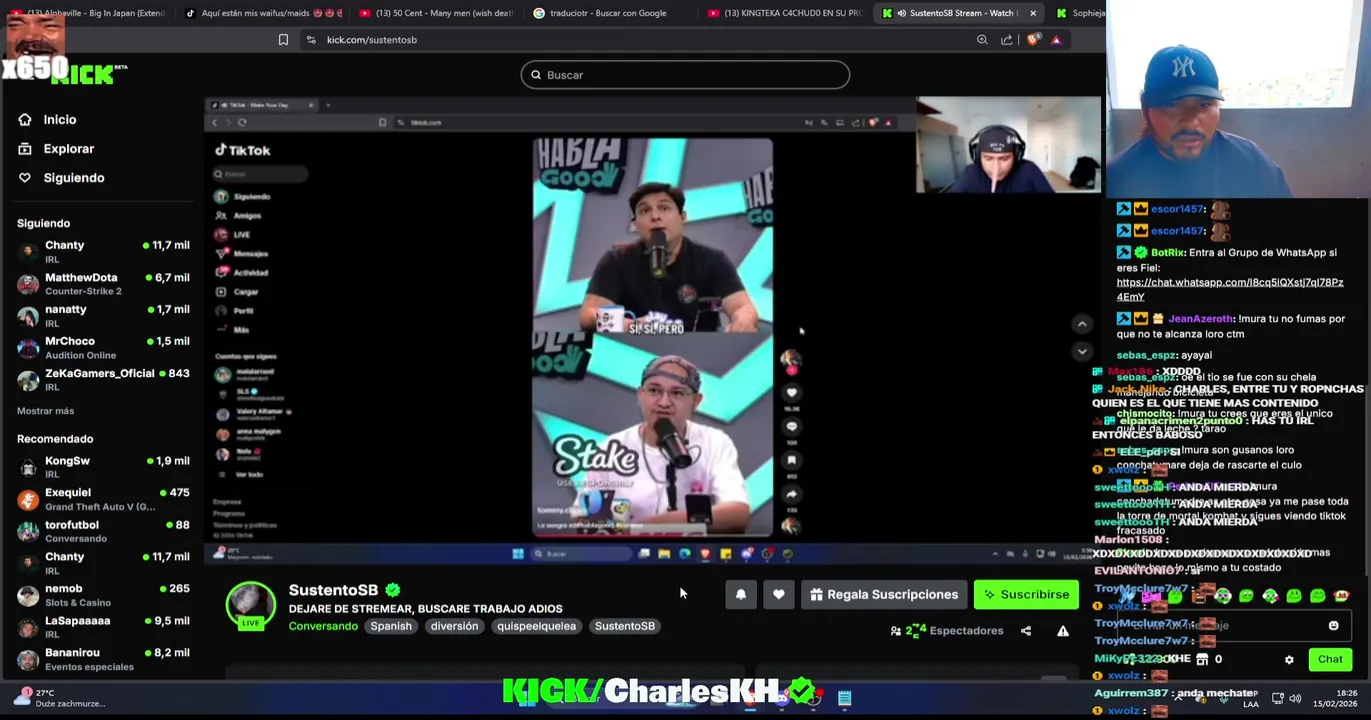
Task: Click Regala Suscripciones button
Action: pyautogui.click(x=884, y=595)
